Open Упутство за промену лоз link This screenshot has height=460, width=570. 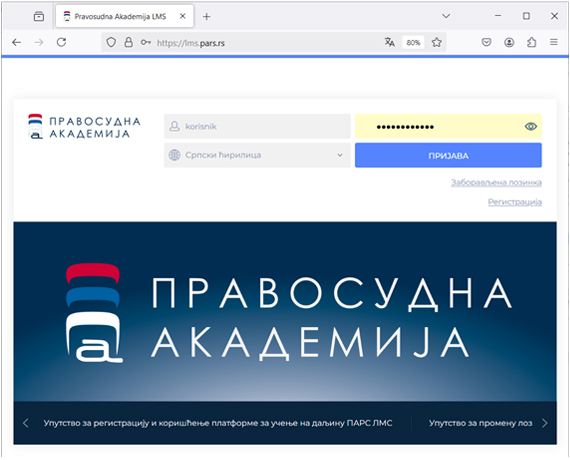(x=481, y=423)
